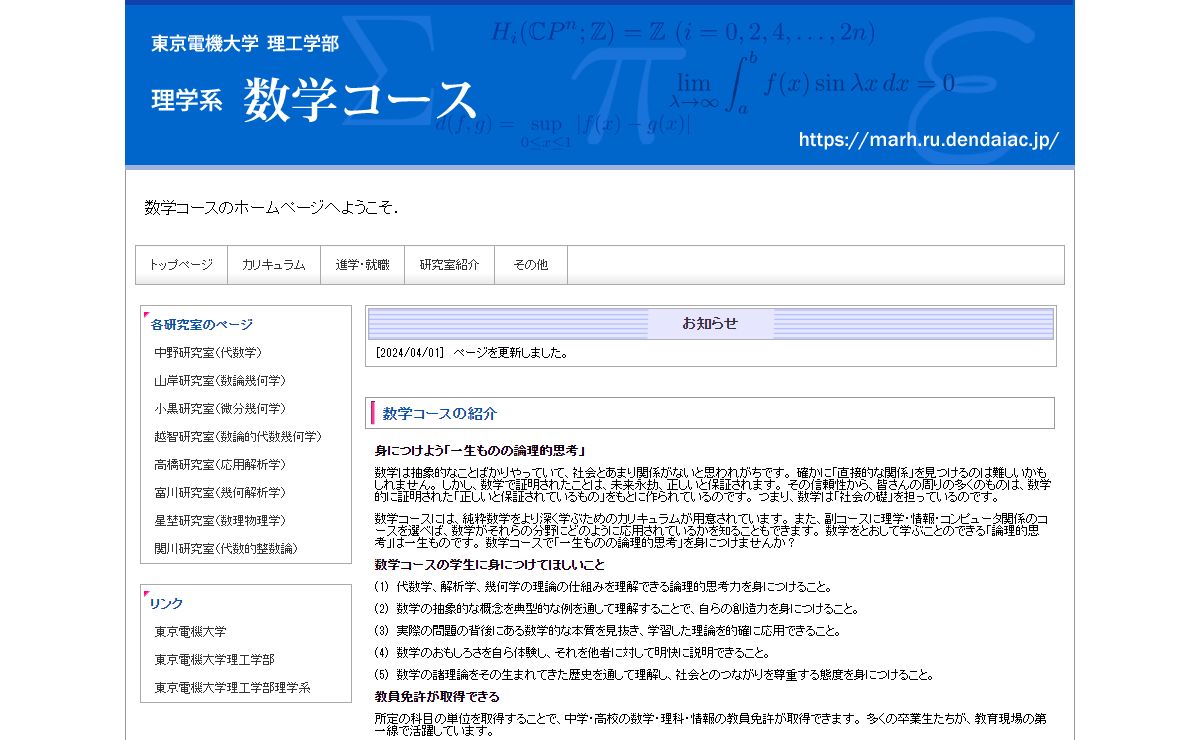1200x740 pixels.
Task: Open 中野研究室(代数学) link
Action: pyautogui.click(x=208, y=353)
